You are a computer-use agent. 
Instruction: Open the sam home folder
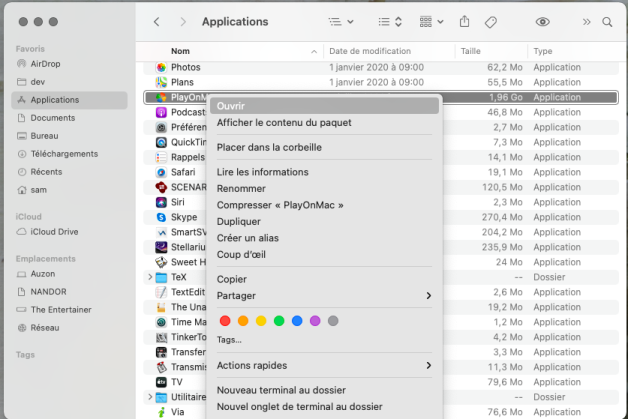70,190
